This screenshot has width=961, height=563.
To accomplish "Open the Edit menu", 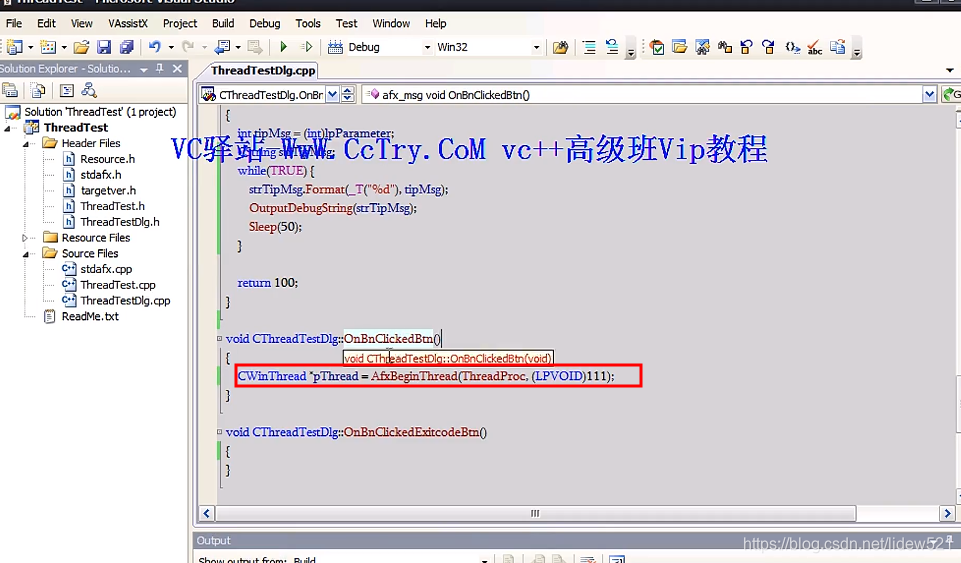I will coord(46,23).
